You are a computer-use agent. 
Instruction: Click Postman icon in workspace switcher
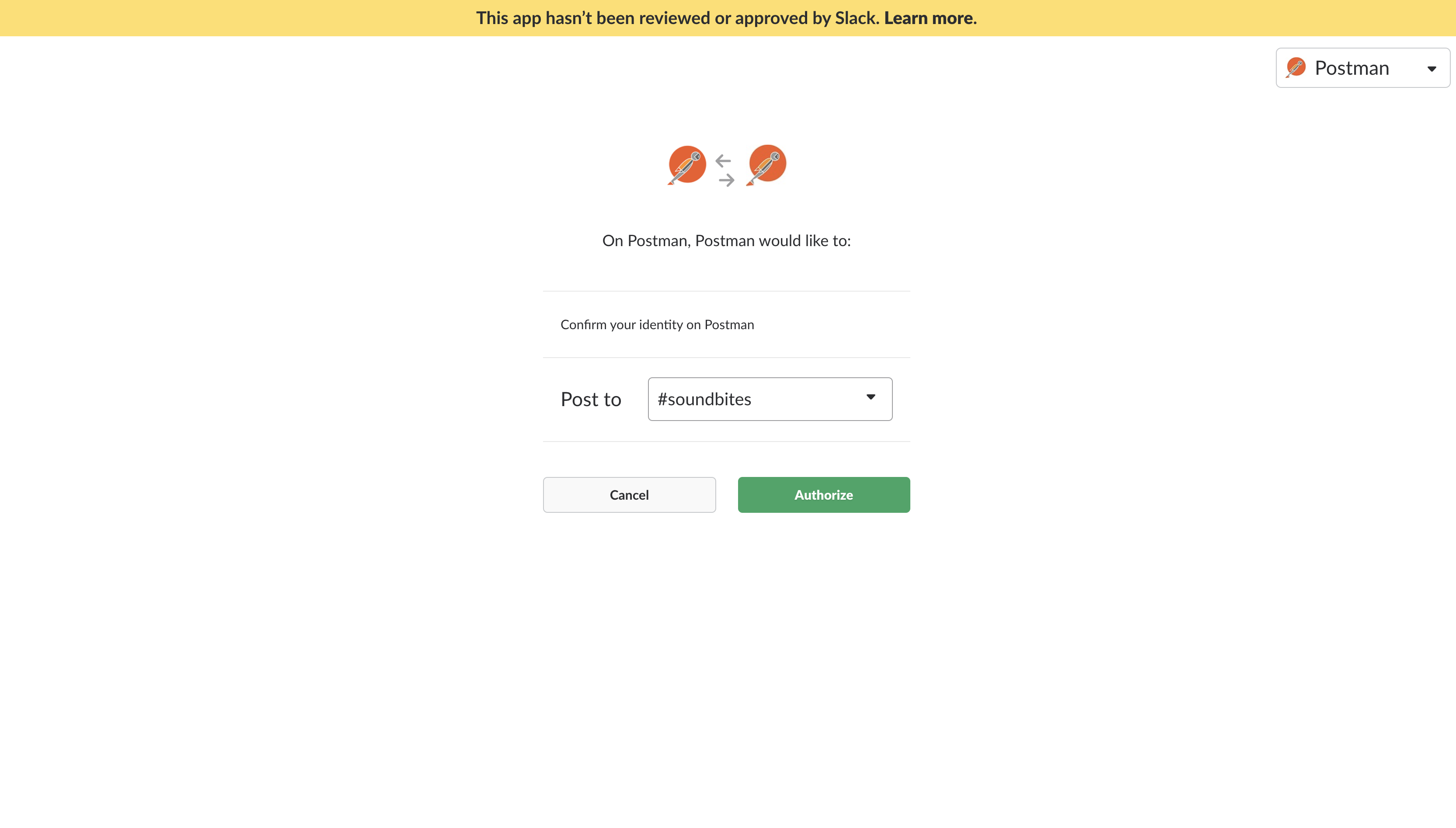(1296, 68)
